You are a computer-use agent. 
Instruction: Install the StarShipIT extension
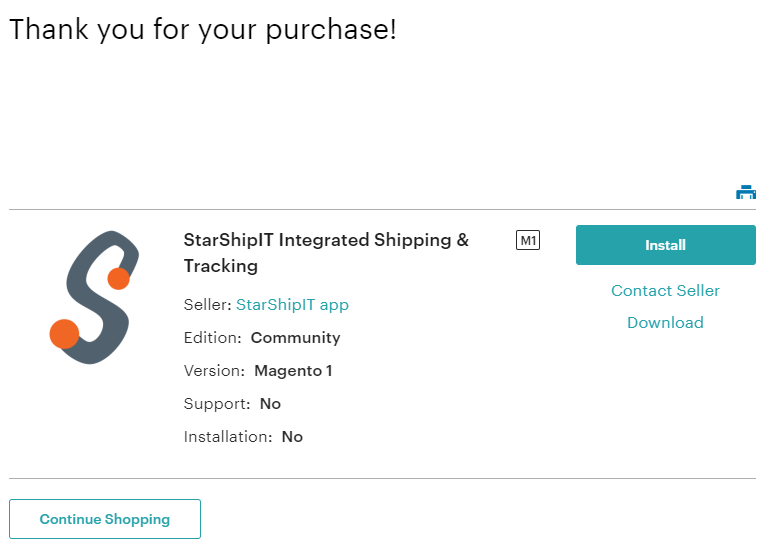[666, 245]
